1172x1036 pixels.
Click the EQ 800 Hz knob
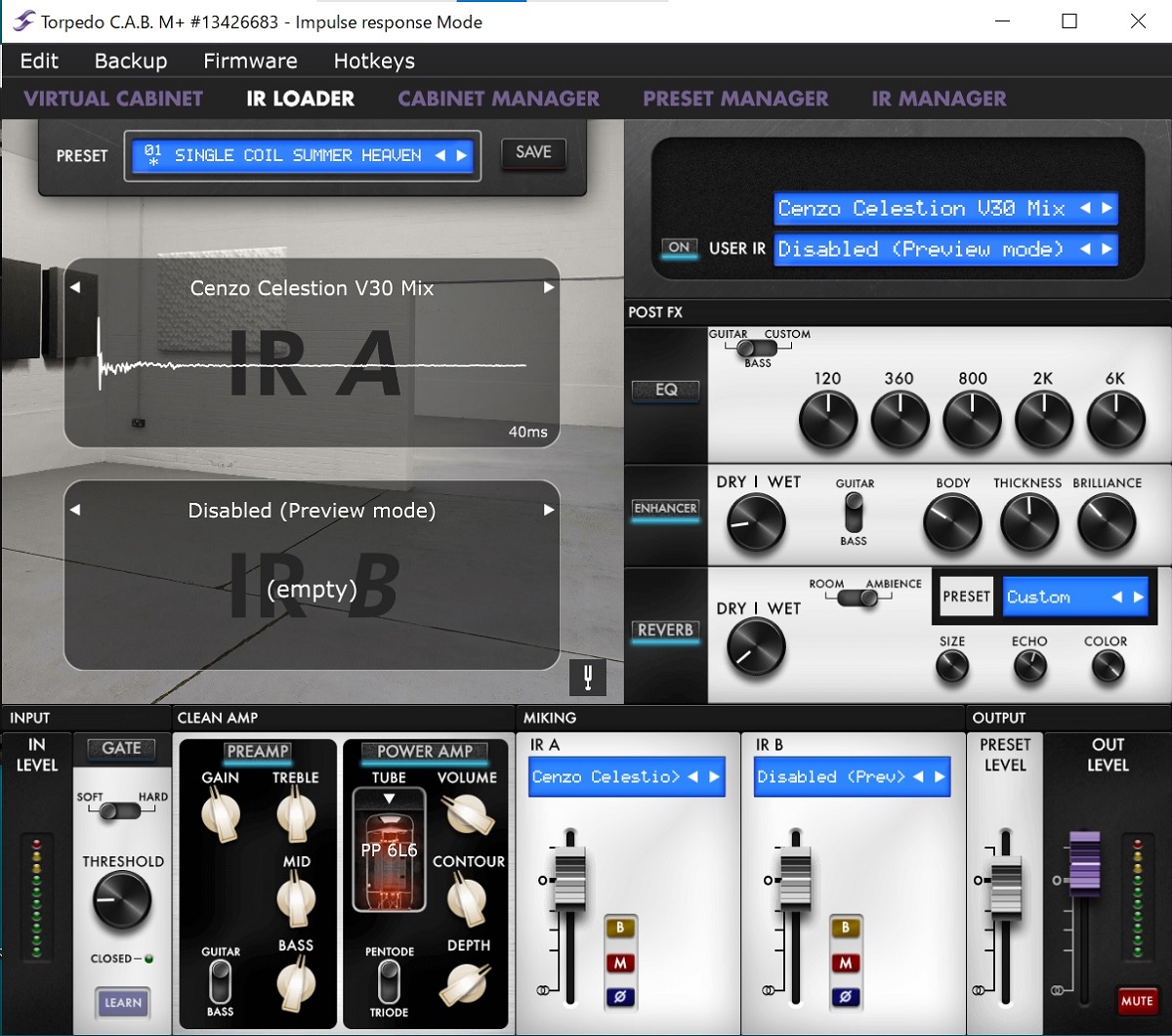pos(973,422)
